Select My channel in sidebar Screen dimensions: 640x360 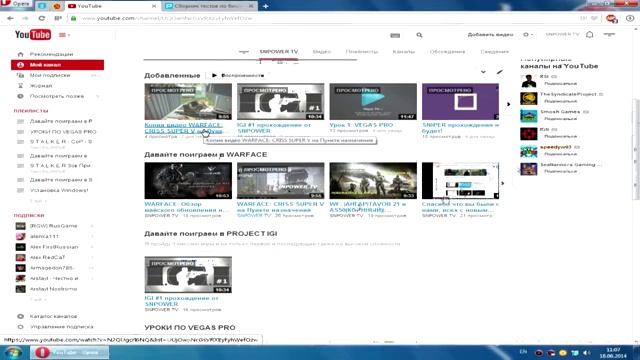coord(58,65)
